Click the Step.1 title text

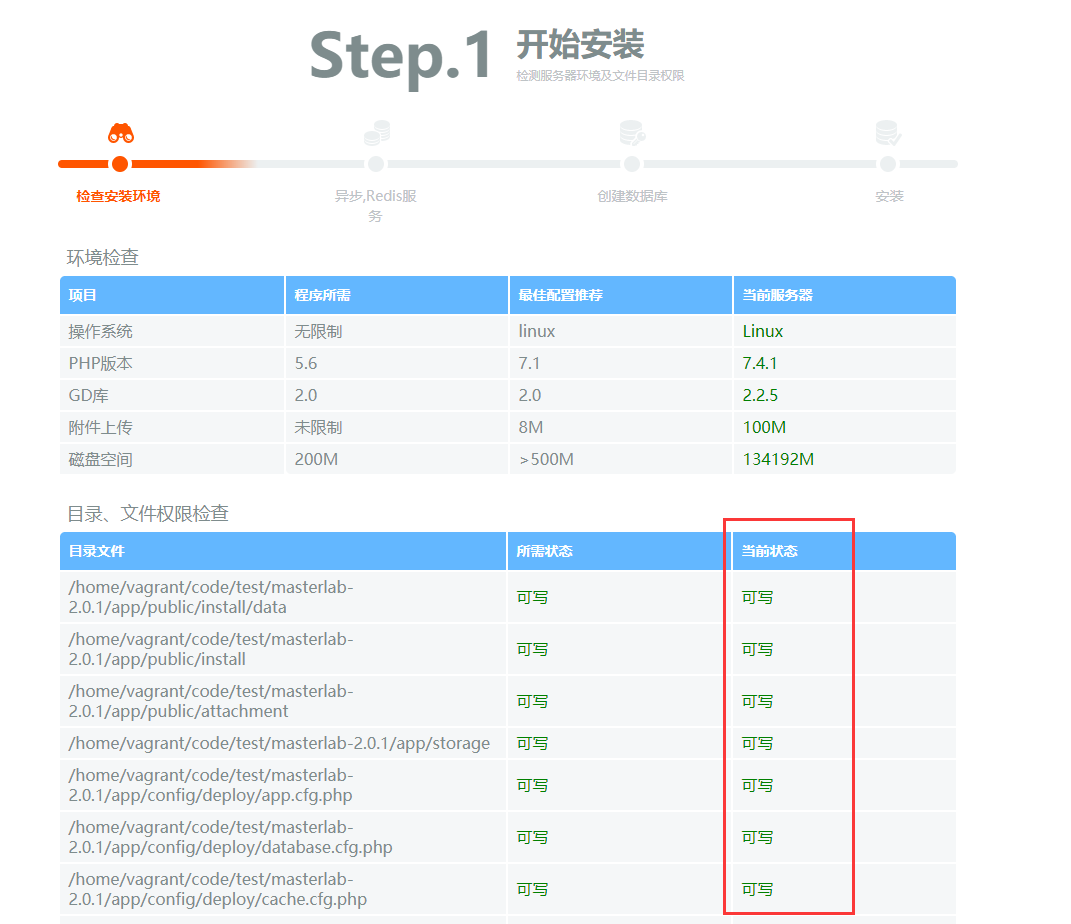pyautogui.click(x=401, y=57)
